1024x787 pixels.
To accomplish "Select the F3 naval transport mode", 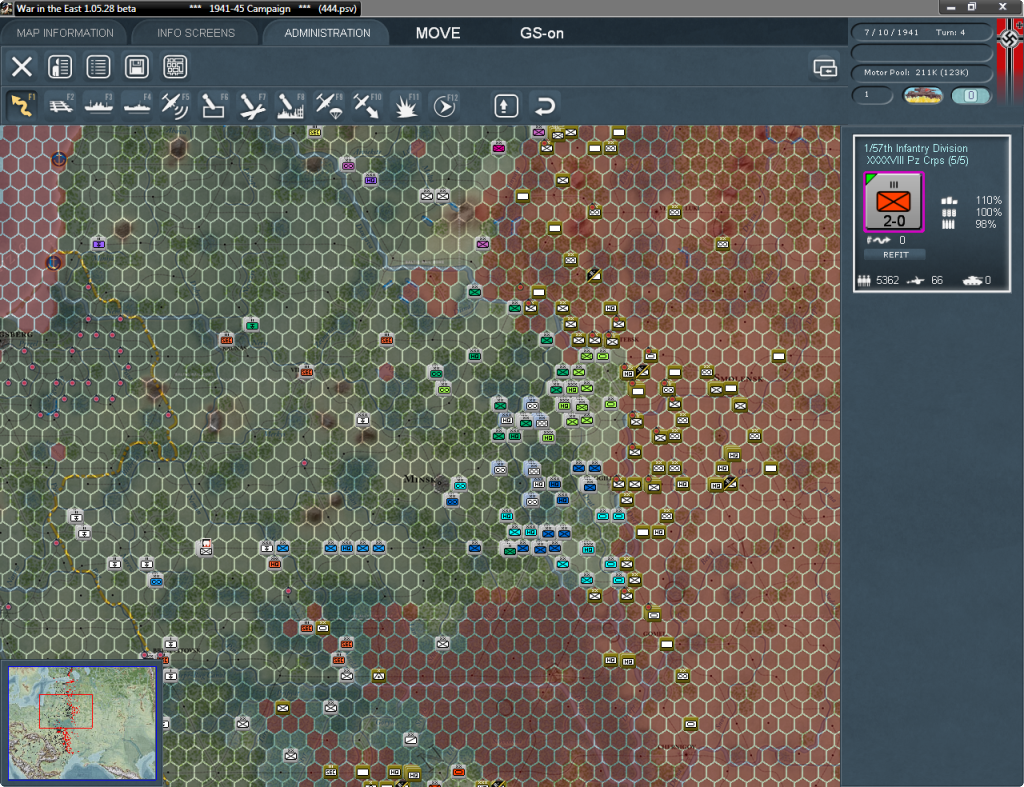I will 99,105.
